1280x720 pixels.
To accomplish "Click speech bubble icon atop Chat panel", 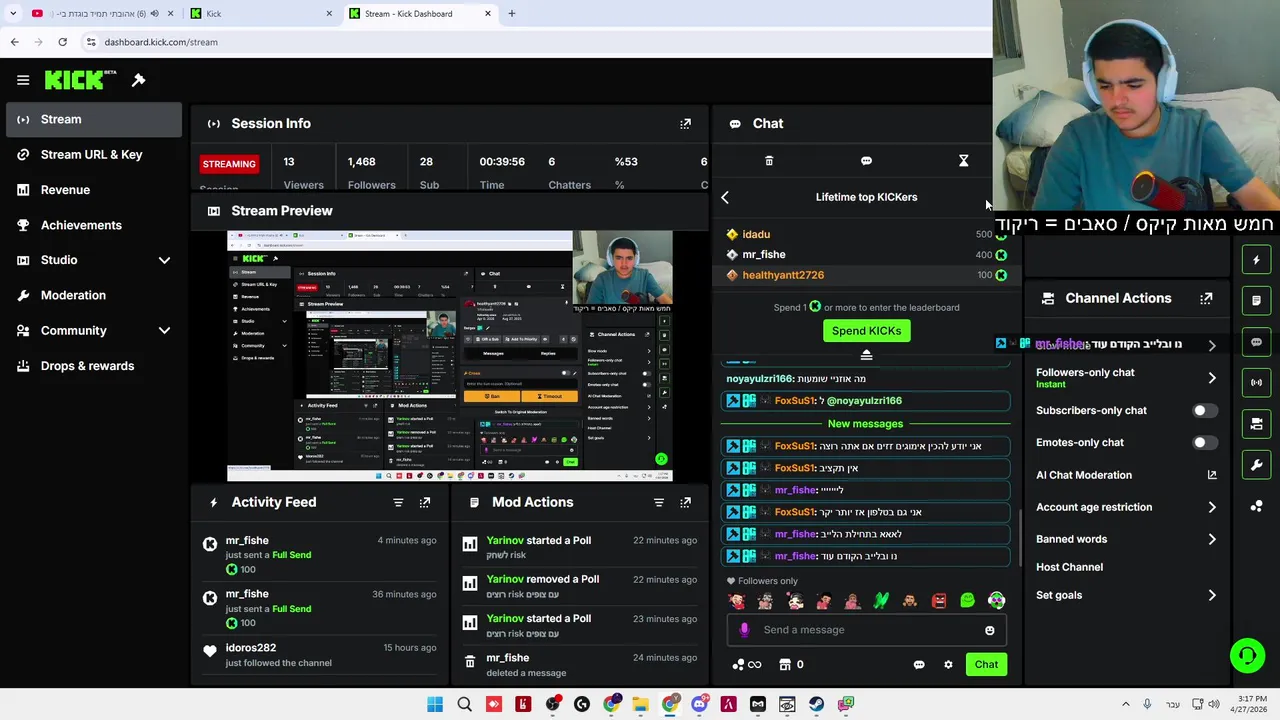I will [866, 161].
